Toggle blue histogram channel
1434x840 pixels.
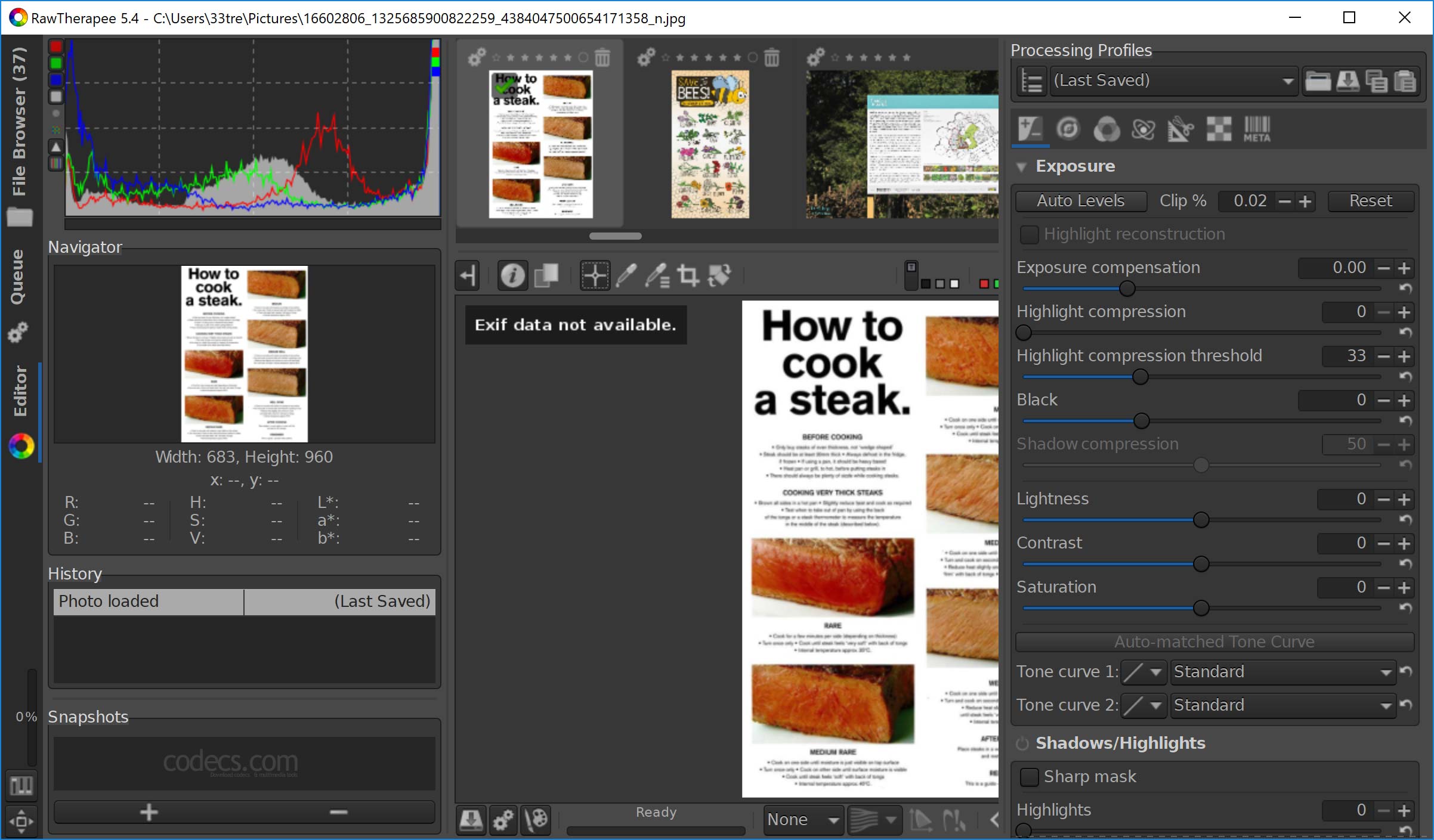tap(56, 80)
